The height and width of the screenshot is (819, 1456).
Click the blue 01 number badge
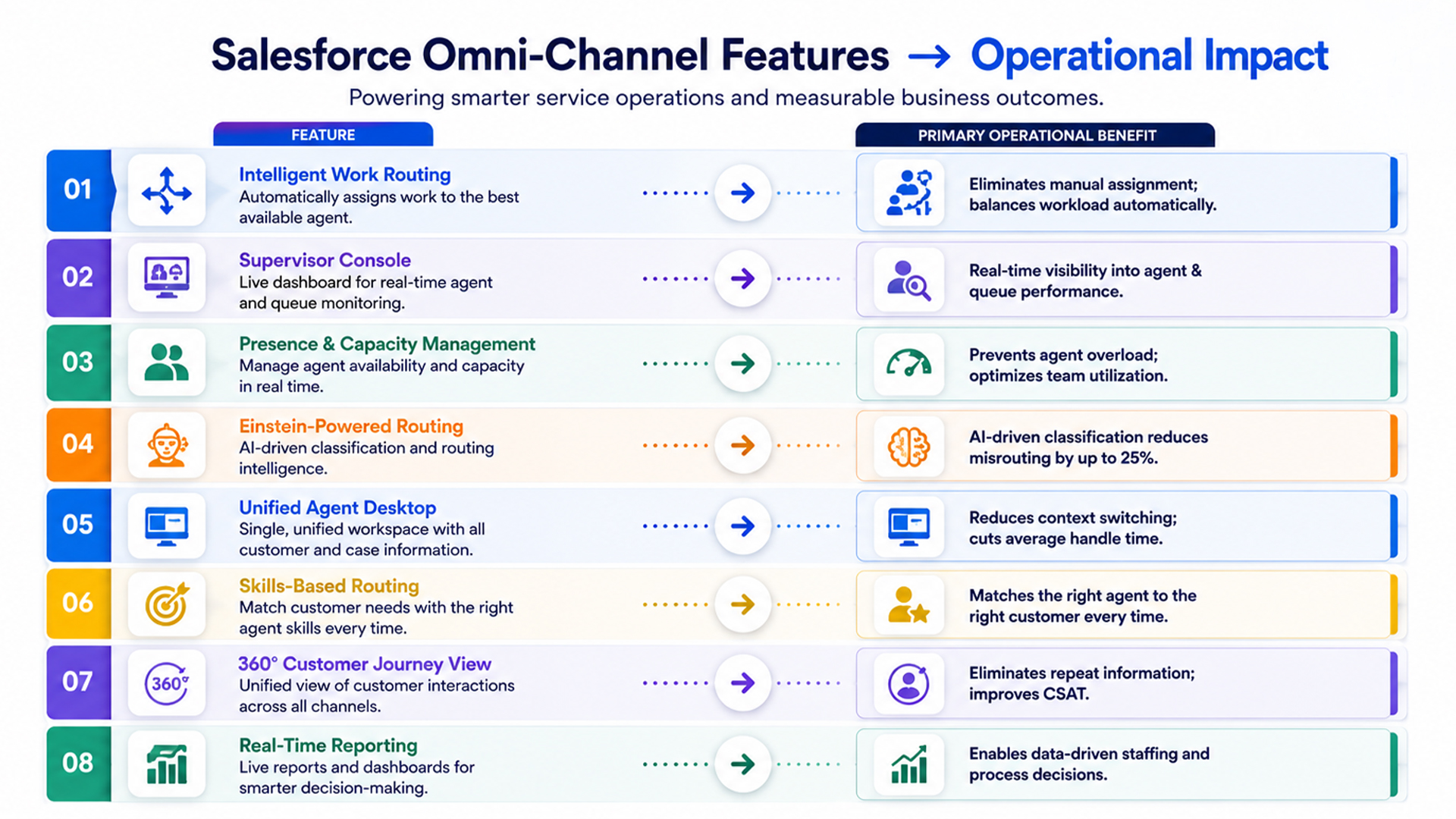coord(79,190)
